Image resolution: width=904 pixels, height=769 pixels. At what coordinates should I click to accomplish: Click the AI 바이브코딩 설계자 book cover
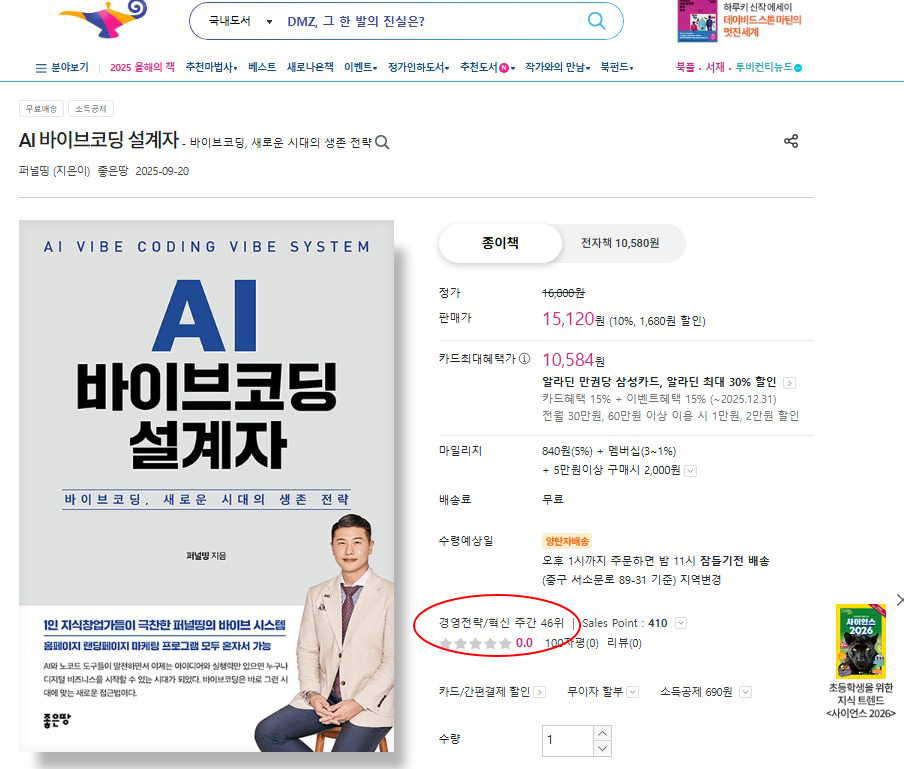(206, 485)
